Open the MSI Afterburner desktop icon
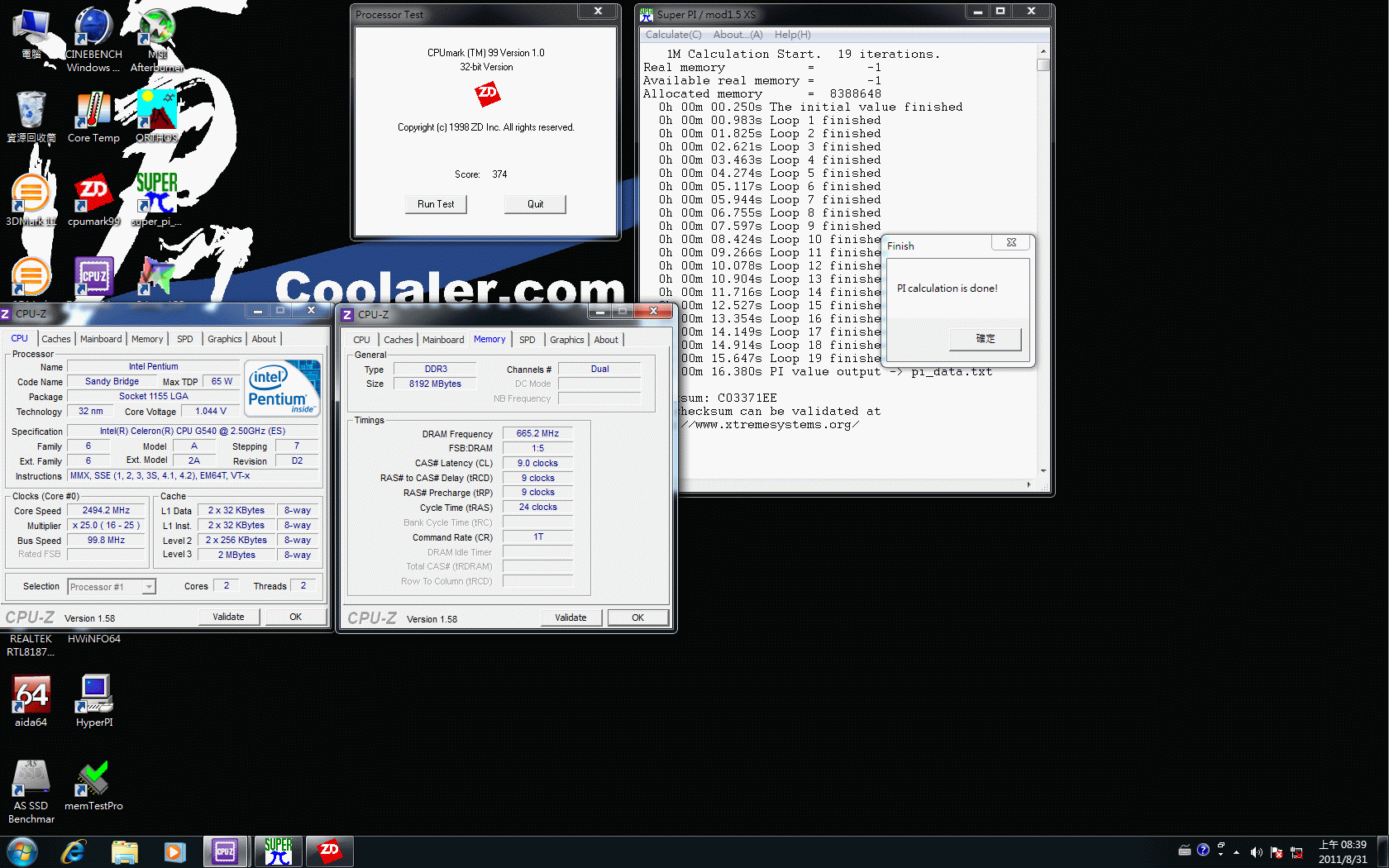1389x868 pixels. point(156,39)
